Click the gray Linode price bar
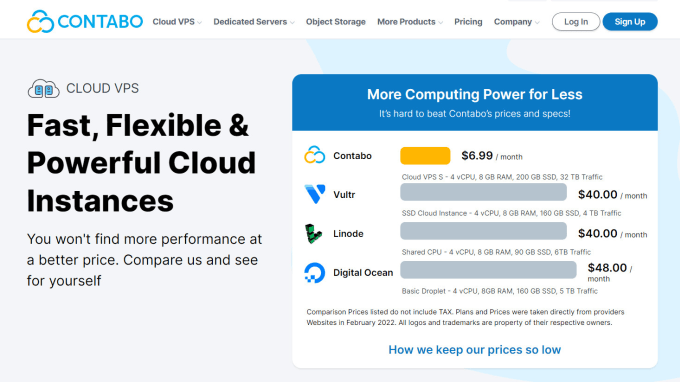680x382 pixels. tap(483, 231)
